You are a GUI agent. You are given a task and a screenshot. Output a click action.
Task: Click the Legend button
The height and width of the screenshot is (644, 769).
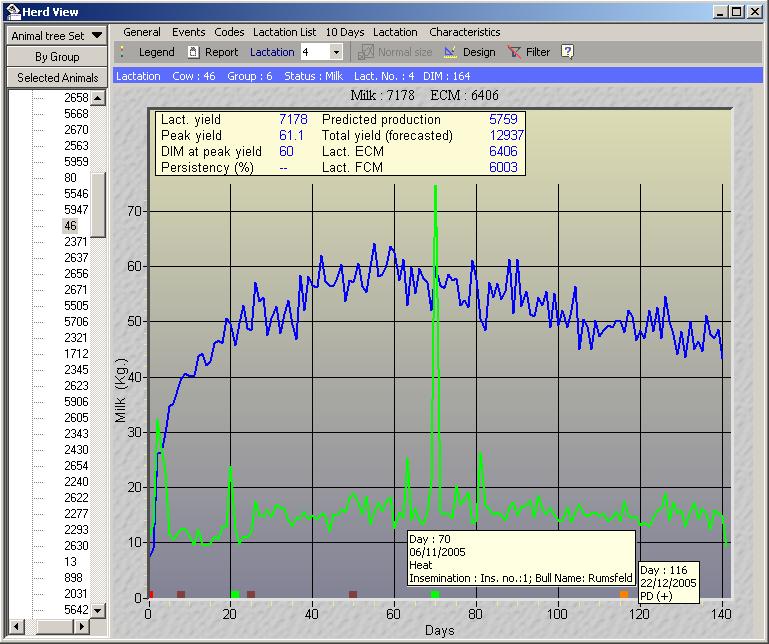click(x=156, y=52)
